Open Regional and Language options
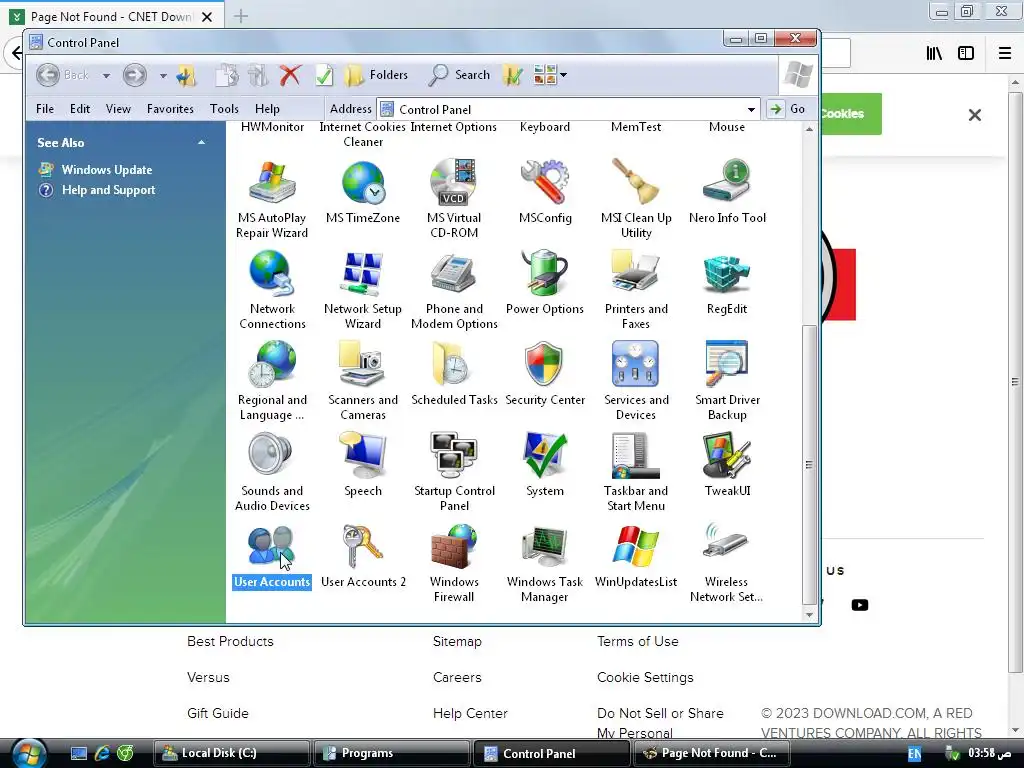 [x=272, y=364]
